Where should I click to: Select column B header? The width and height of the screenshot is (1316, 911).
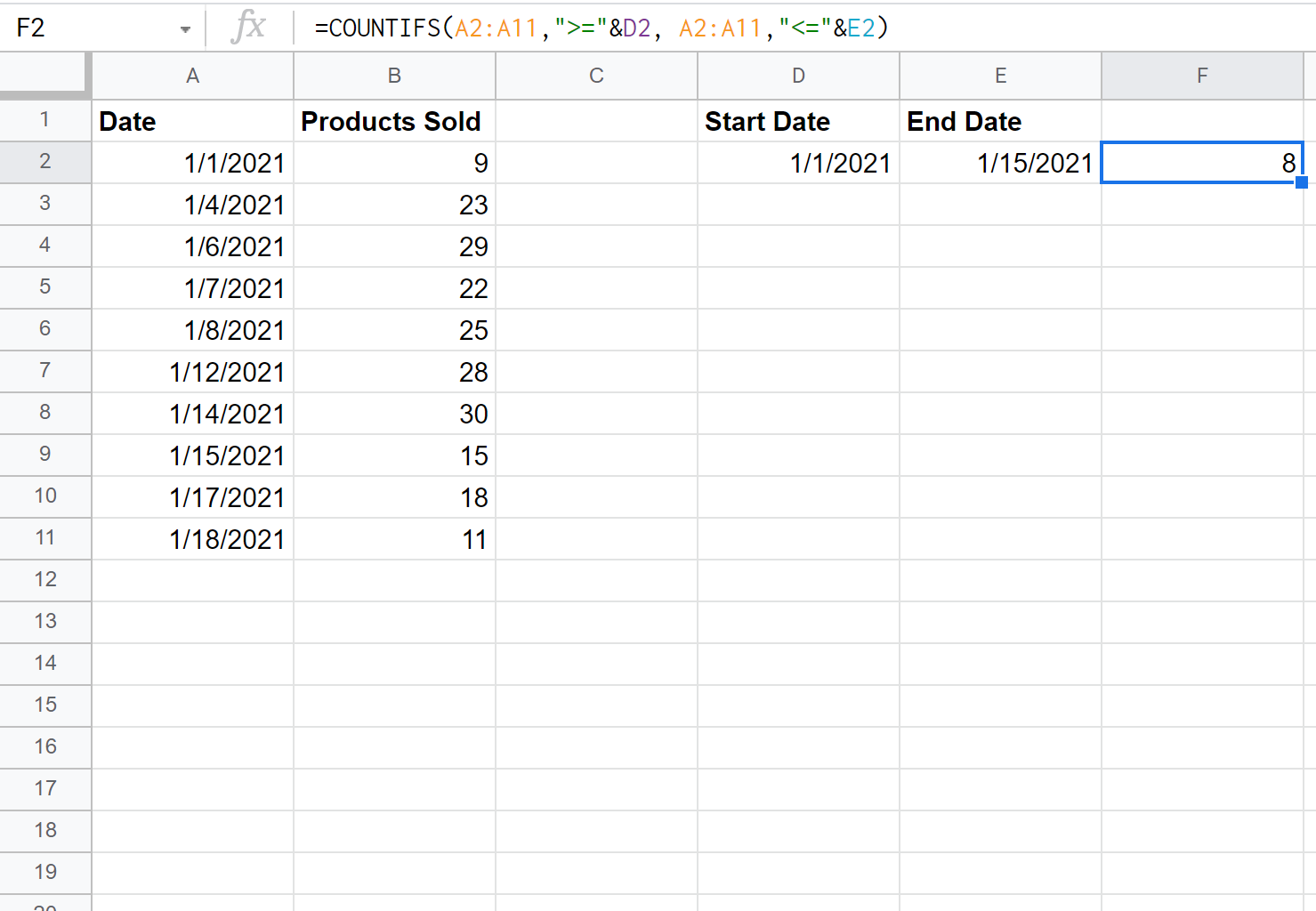pyautogui.click(x=394, y=77)
